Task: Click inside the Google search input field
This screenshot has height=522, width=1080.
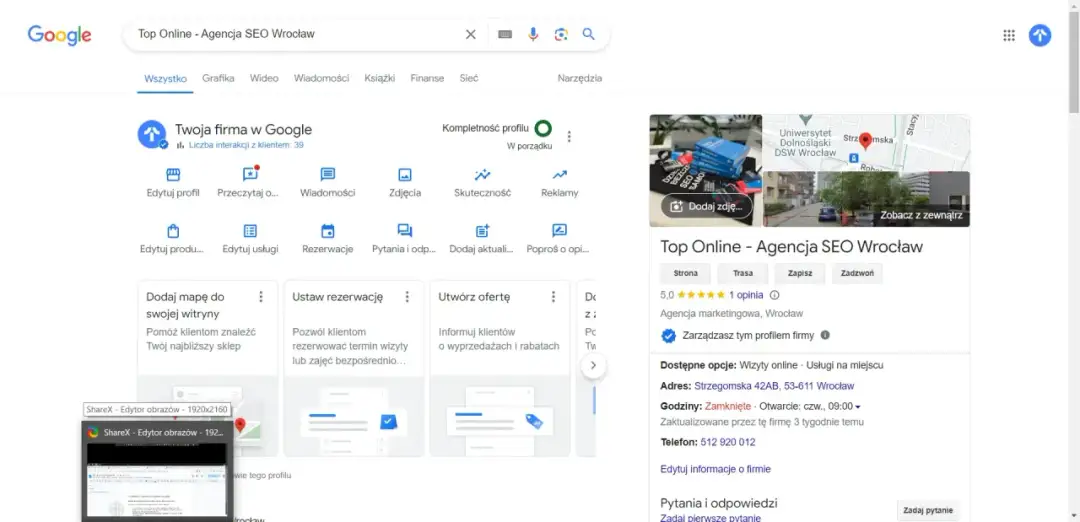Action: 296,34
